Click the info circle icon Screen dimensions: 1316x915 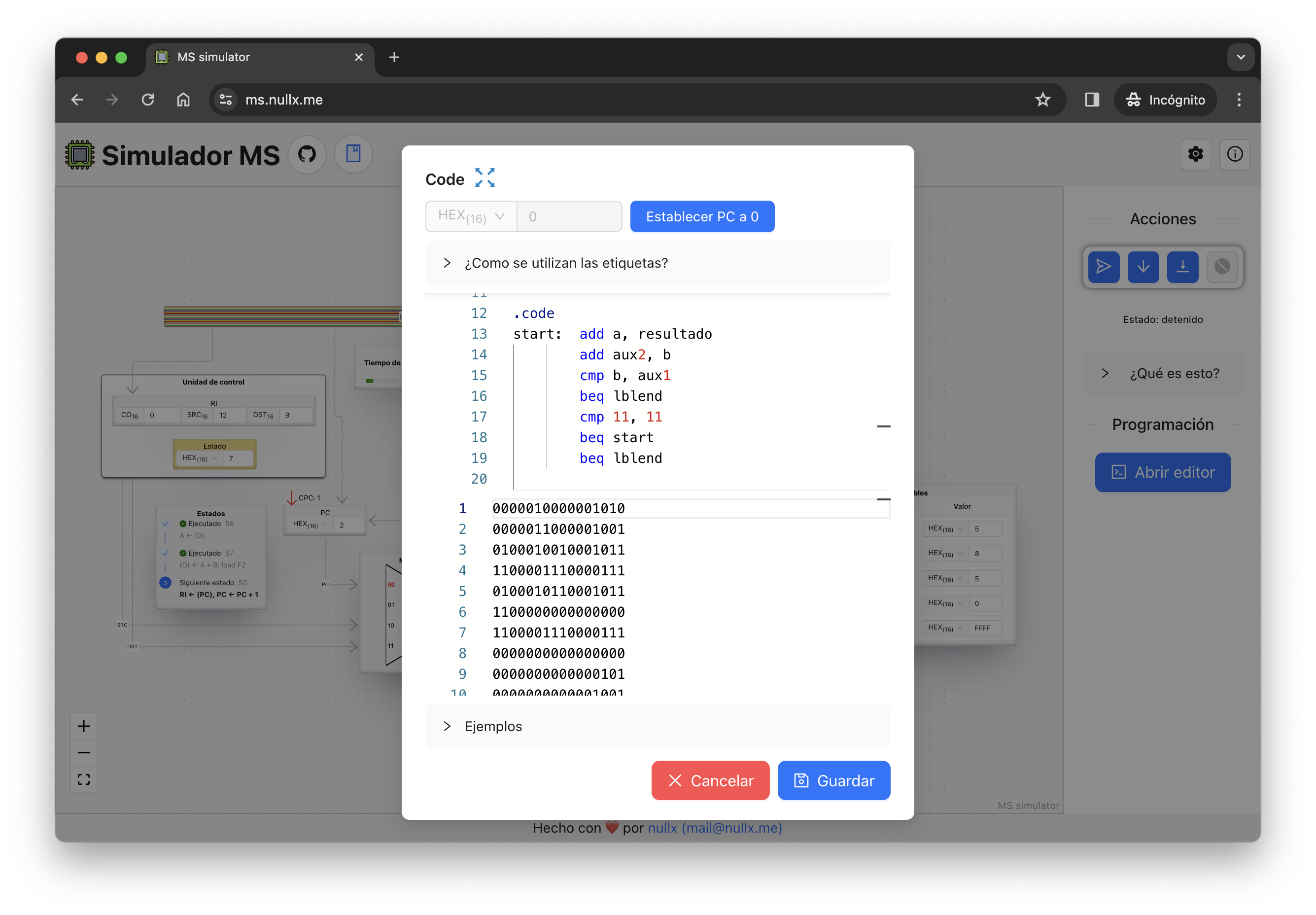[x=1235, y=154]
